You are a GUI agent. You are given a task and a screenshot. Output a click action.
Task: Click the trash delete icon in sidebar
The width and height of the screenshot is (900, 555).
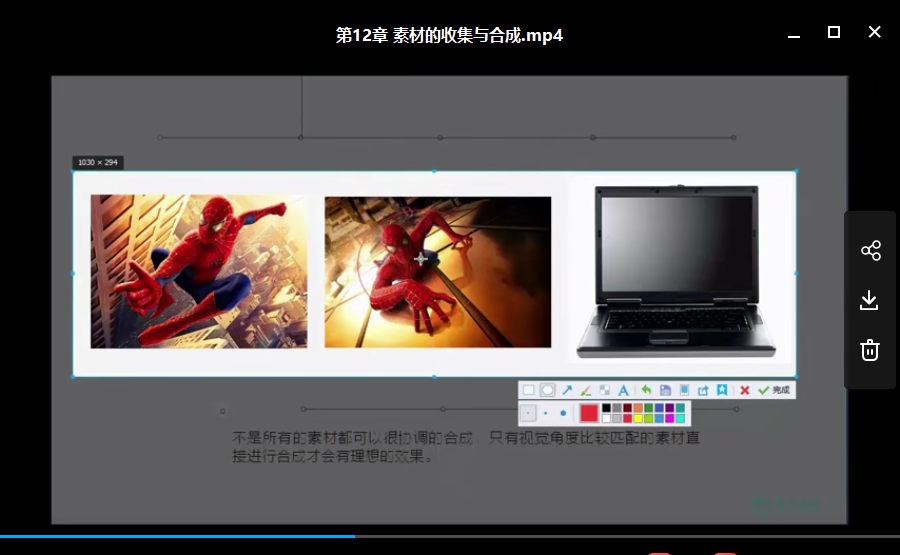(870, 350)
